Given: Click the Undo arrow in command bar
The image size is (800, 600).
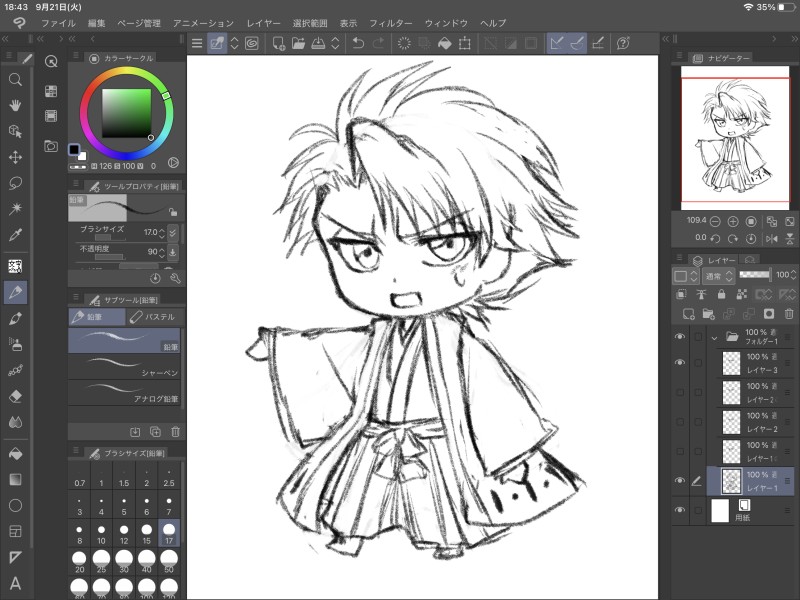Looking at the screenshot, I should pos(358,43).
